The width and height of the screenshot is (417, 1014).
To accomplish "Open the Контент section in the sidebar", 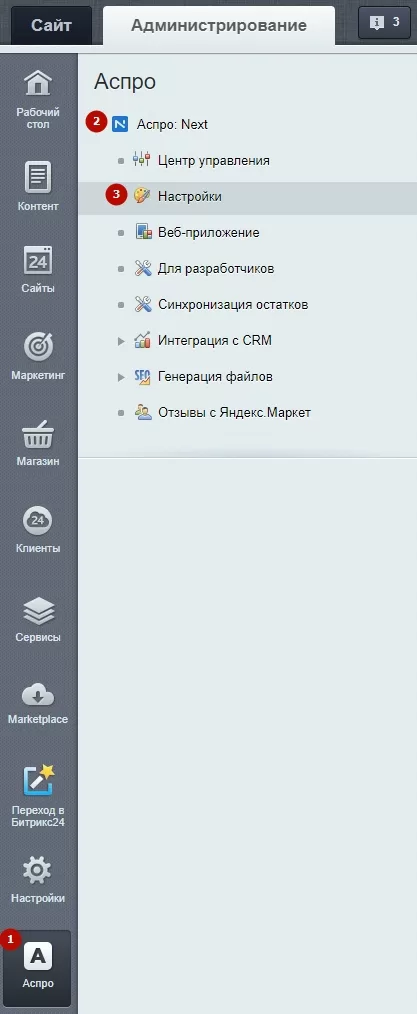I will 37,186.
